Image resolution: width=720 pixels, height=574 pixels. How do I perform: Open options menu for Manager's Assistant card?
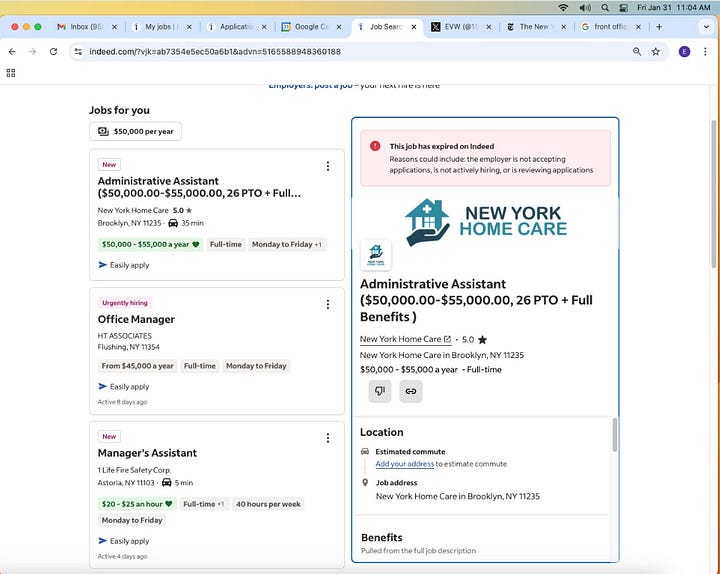point(327,438)
